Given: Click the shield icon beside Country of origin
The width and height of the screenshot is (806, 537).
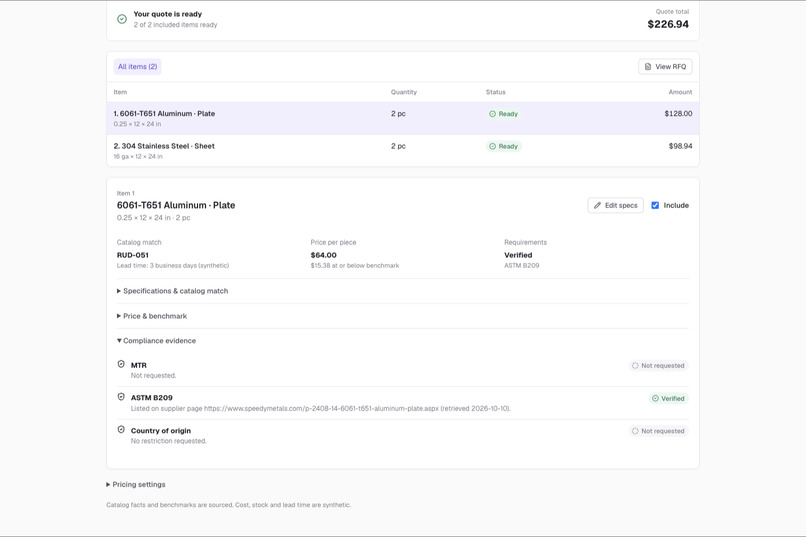Looking at the screenshot, I should pyautogui.click(x=121, y=430).
